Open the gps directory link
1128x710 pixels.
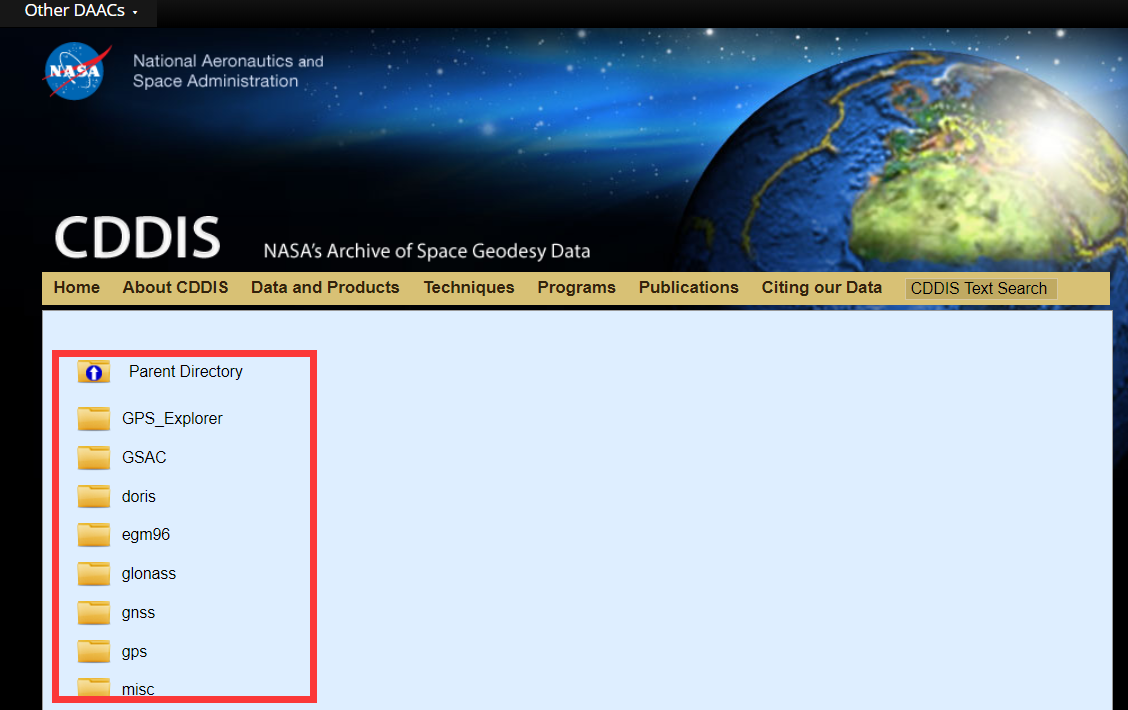pos(135,652)
